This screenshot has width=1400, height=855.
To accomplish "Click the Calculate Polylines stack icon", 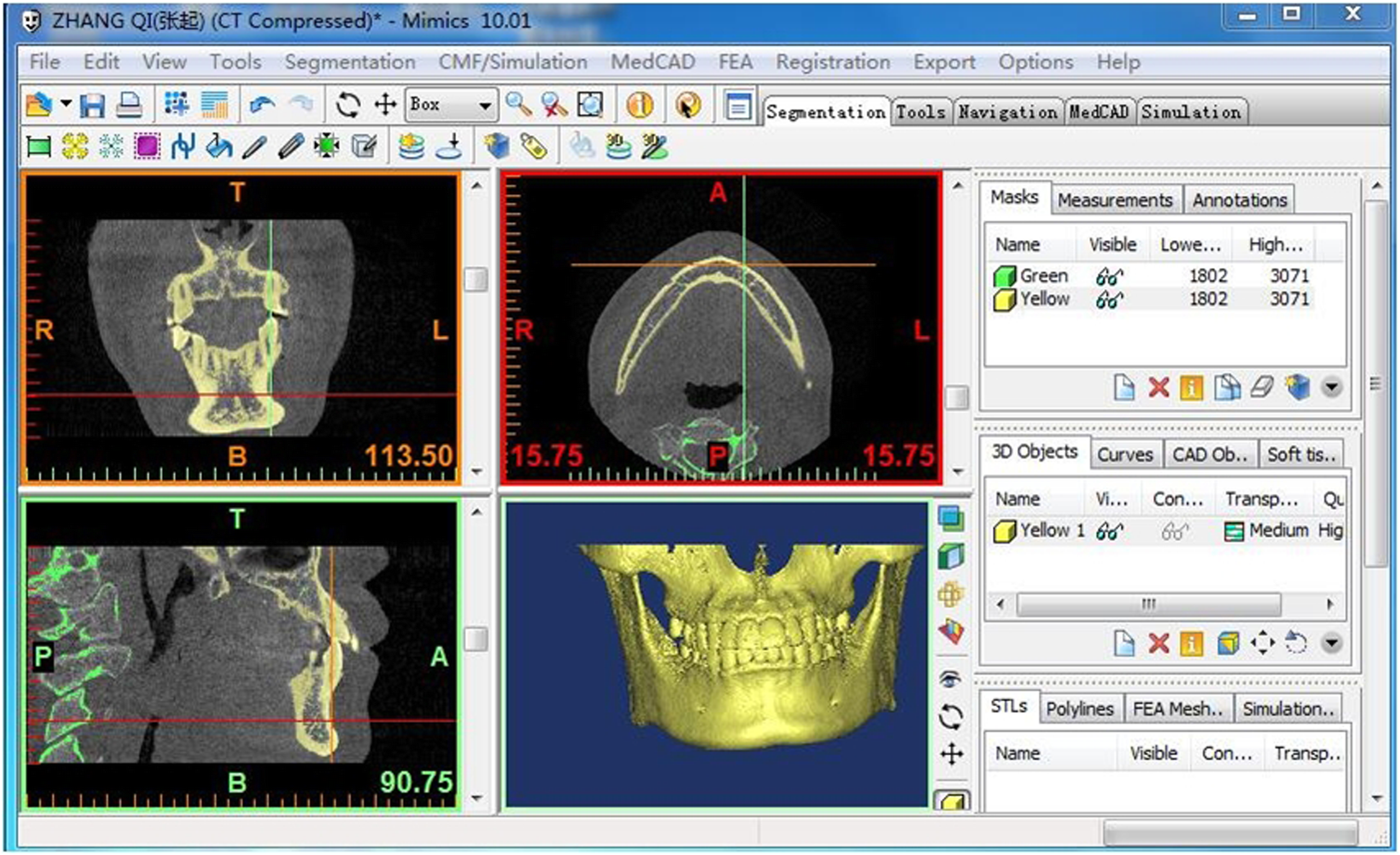I will click(412, 147).
